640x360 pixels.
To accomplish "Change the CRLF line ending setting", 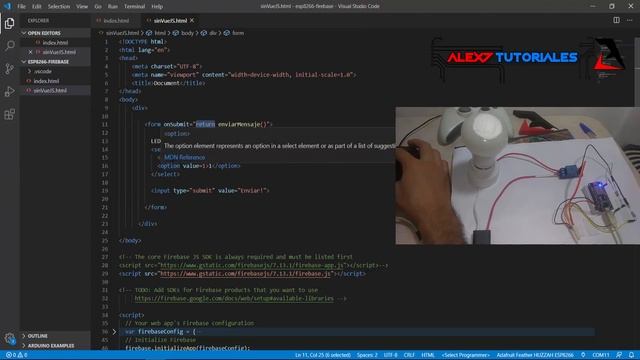I will pos(409,355).
